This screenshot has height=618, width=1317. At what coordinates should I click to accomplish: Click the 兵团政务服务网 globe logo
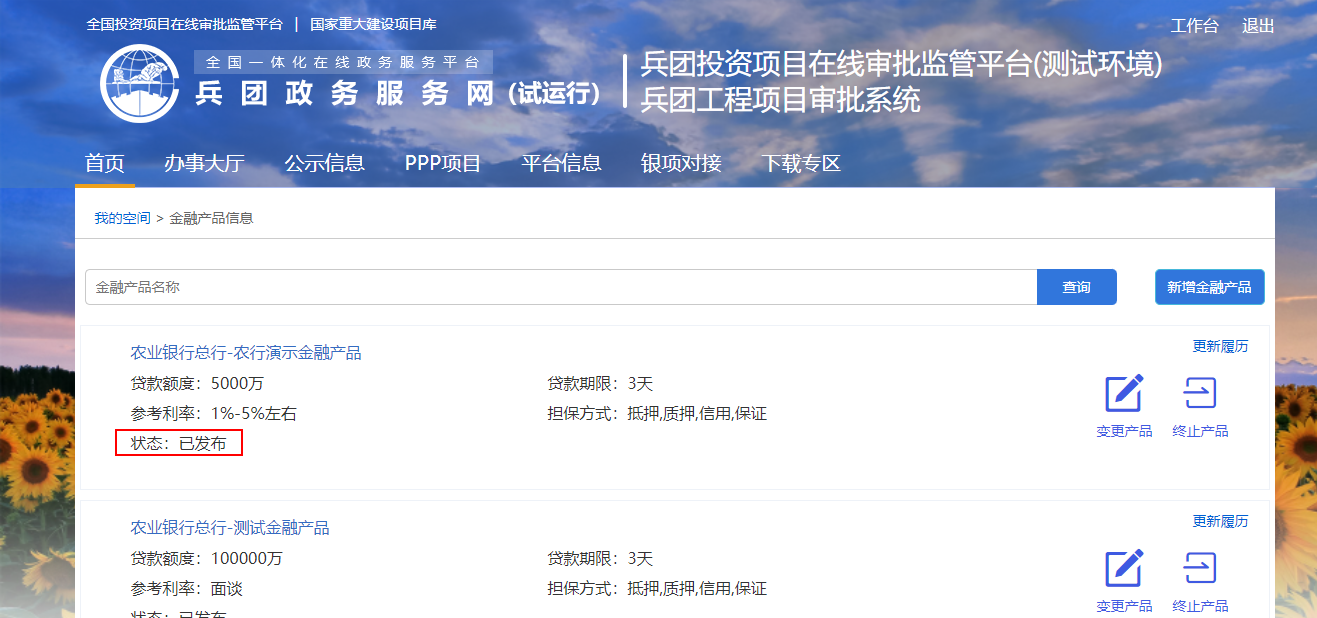pyautogui.click(x=138, y=84)
